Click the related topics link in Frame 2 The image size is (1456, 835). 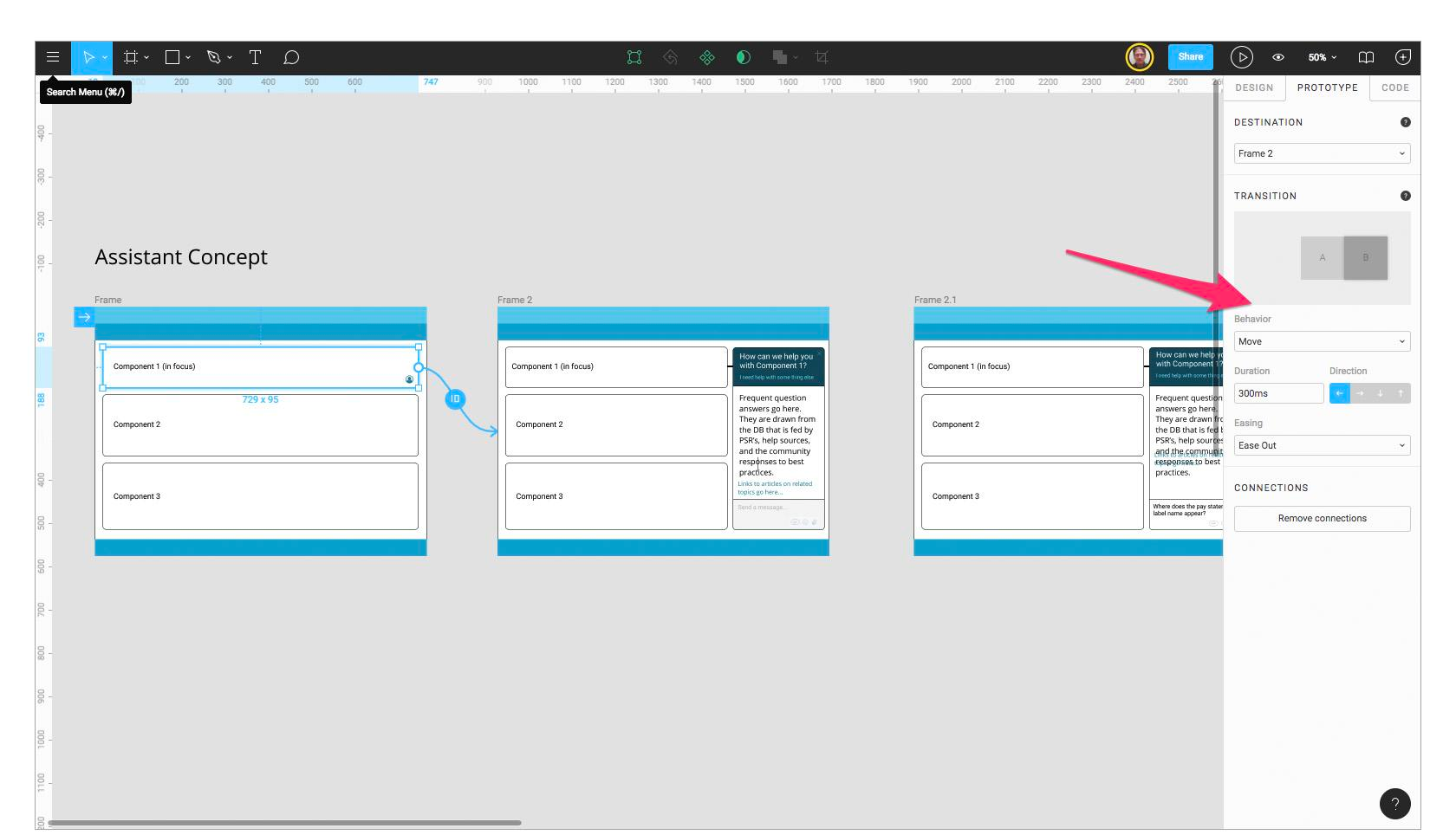(775, 488)
